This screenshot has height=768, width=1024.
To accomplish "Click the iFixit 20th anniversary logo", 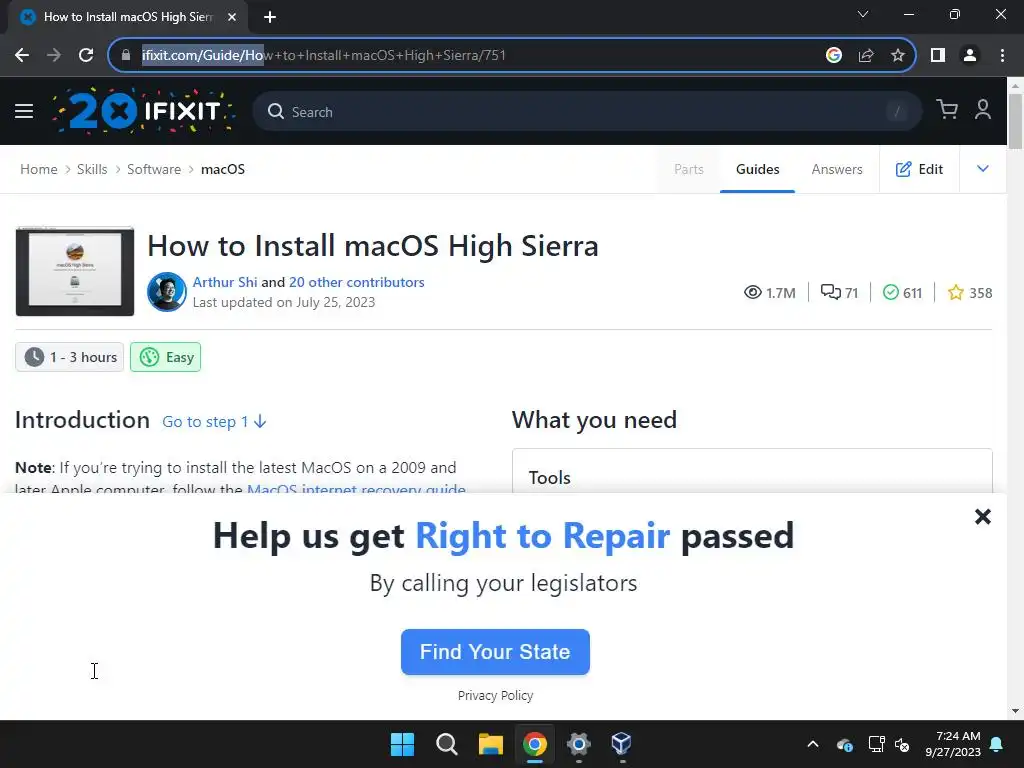I will pos(143,111).
